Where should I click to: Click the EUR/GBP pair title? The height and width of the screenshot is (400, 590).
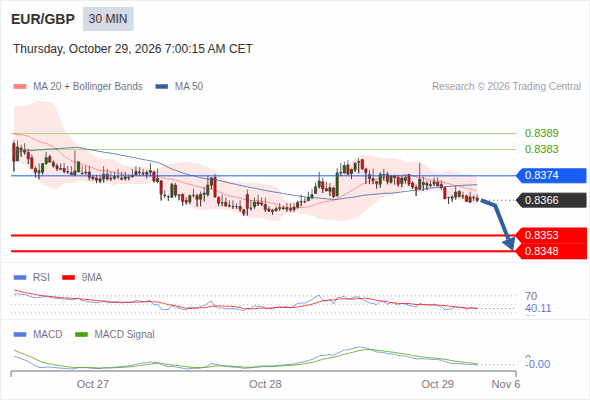click(x=43, y=19)
